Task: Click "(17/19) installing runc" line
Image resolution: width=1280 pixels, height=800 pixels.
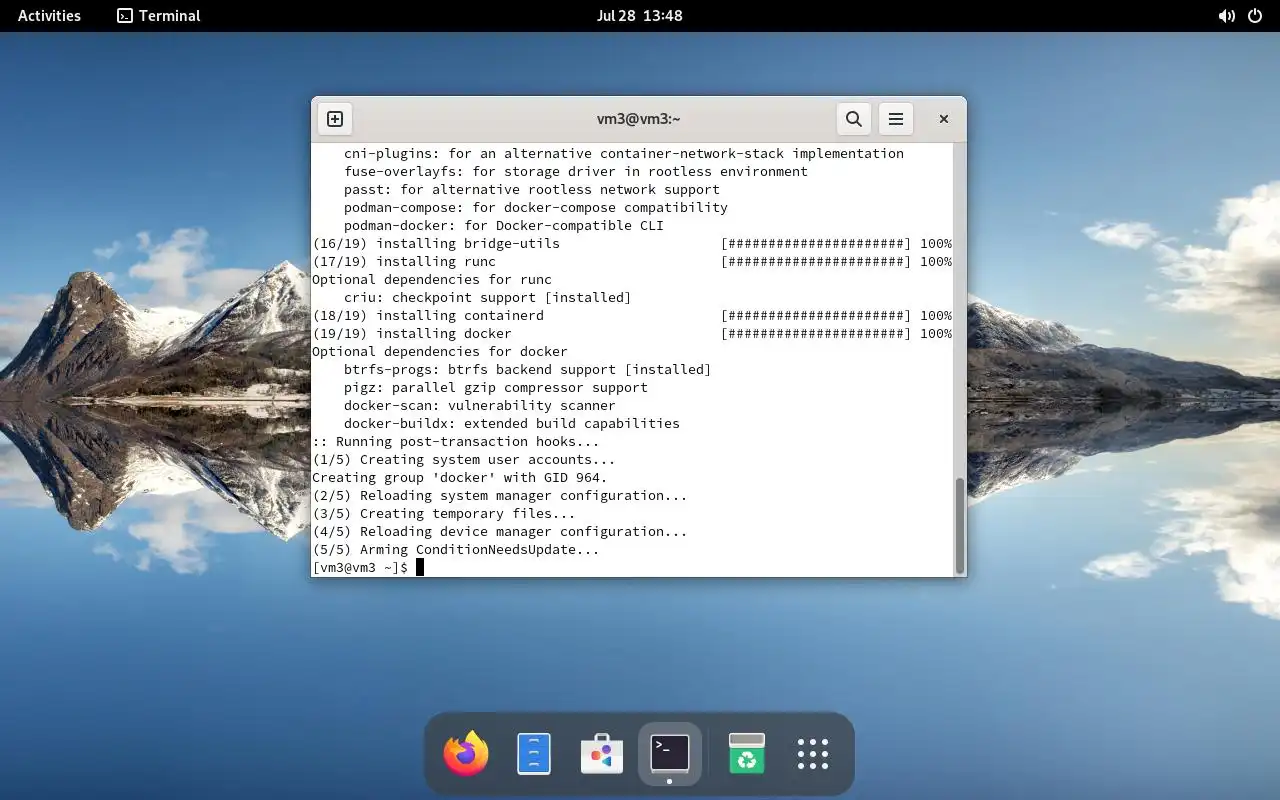Action: pyautogui.click(x=404, y=262)
